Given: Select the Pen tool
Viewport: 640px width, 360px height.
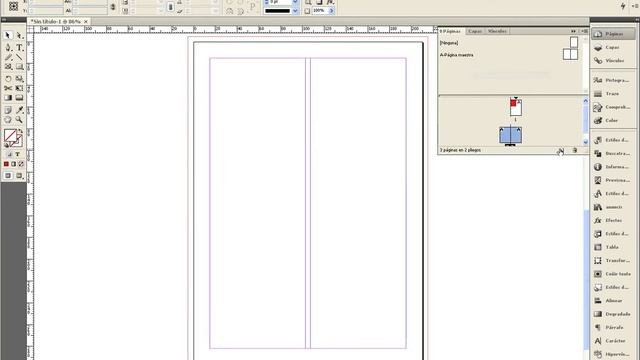Looking at the screenshot, I should click(8, 47).
